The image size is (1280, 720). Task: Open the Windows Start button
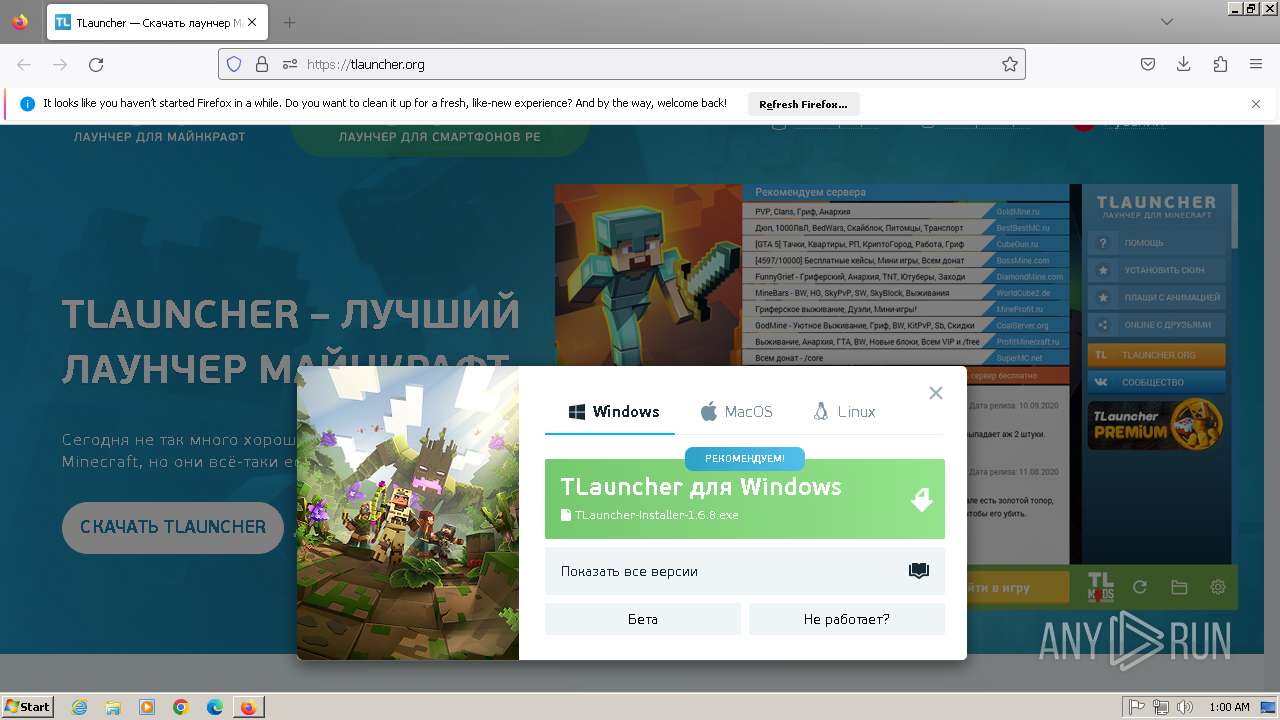pyautogui.click(x=28, y=707)
